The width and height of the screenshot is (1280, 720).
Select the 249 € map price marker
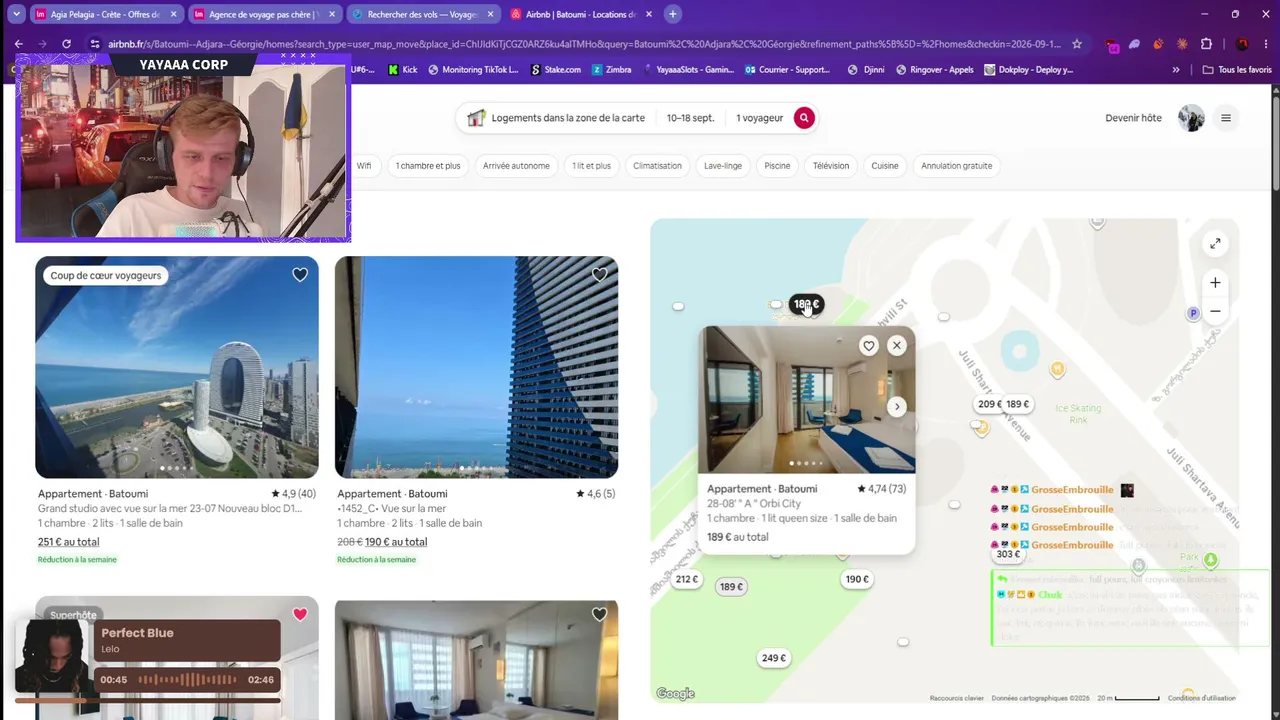click(774, 658)
